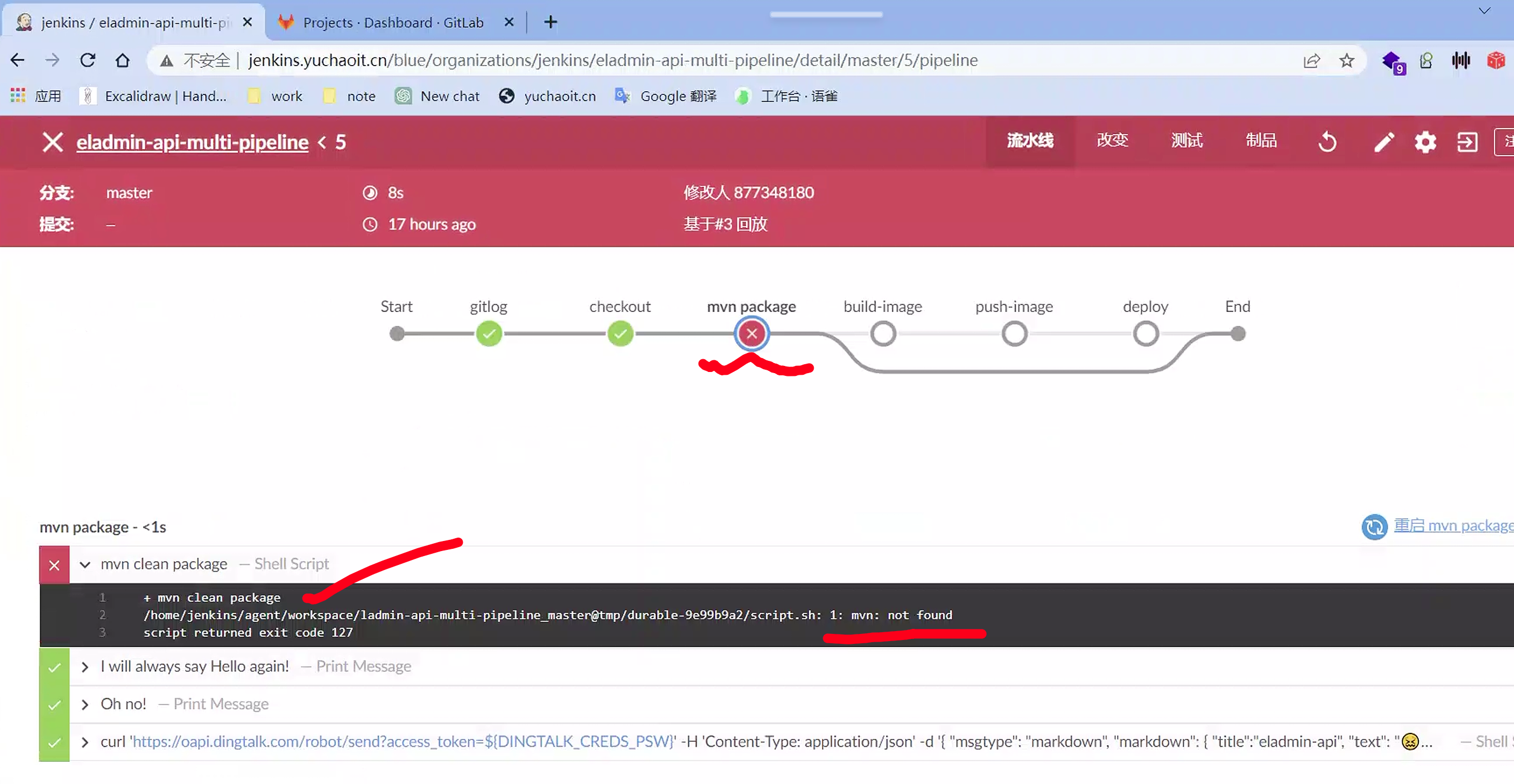1514x784 pixels.
Task: Open pipeline settings gear icon
Action: coord(1424,142)
